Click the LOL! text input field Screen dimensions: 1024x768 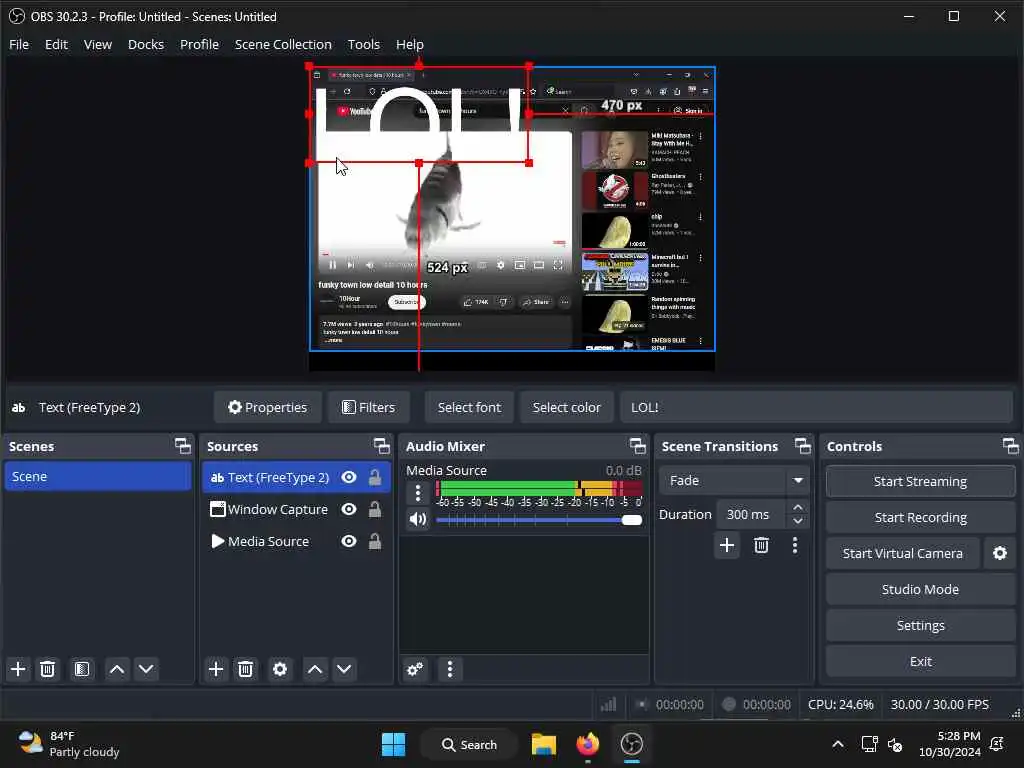click(x=816, y=408)
